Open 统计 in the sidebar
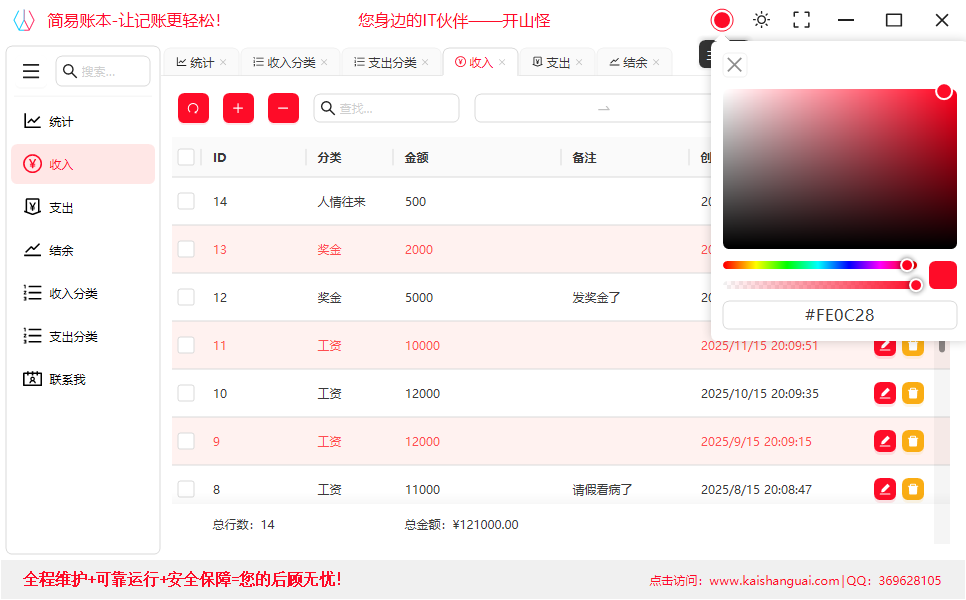Screen dimensions: 966x600 [x=83, y=121]
